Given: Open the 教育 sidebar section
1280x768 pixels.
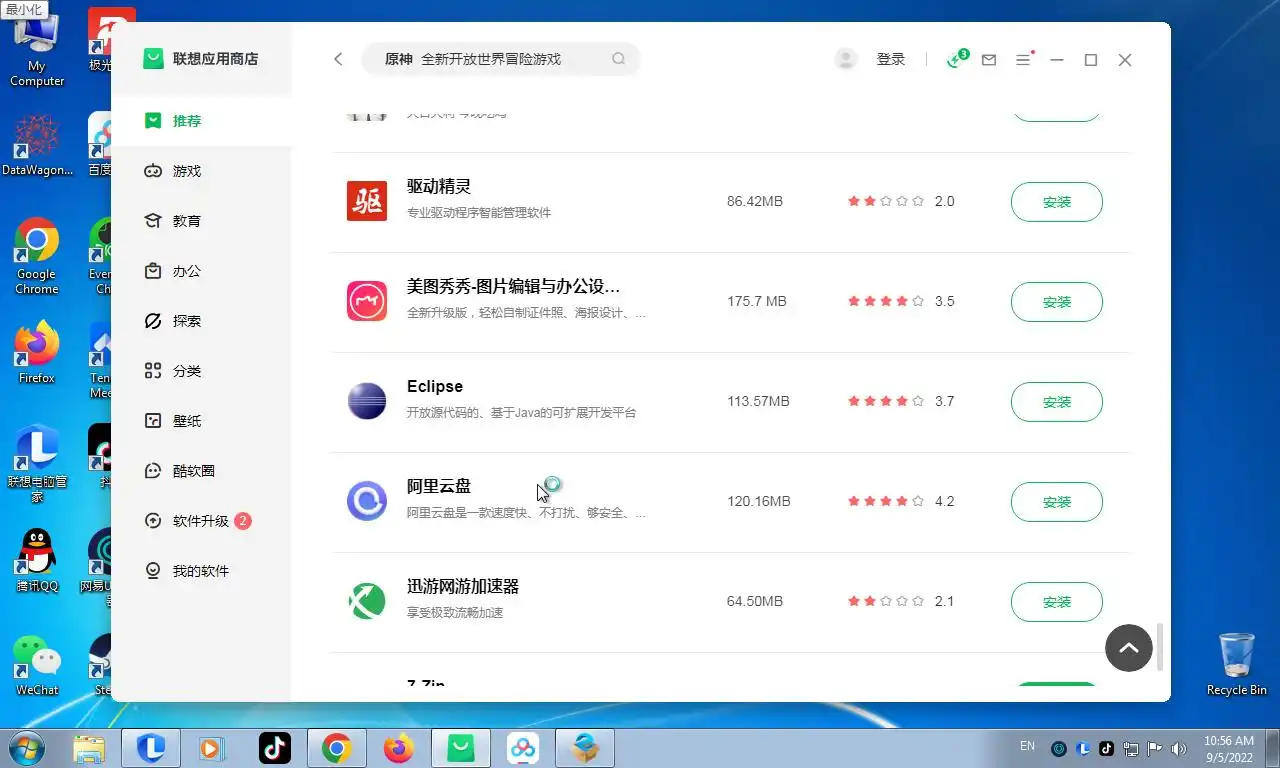Looking at the screenshot, I should (201, 221).
